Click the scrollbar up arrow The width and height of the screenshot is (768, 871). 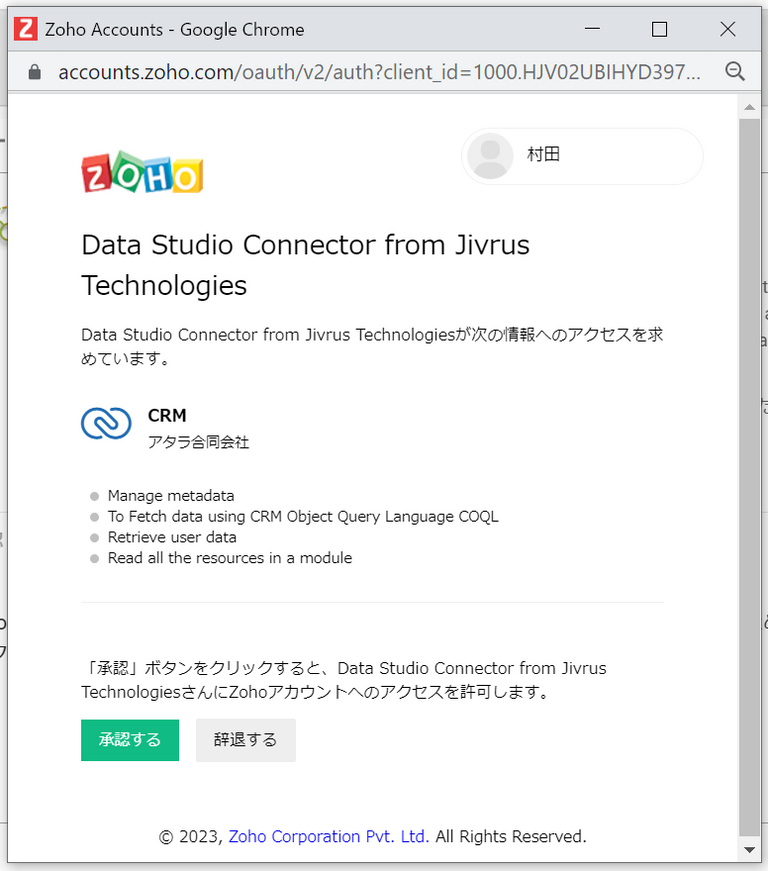pyautogui.click(x=749, y=107)
